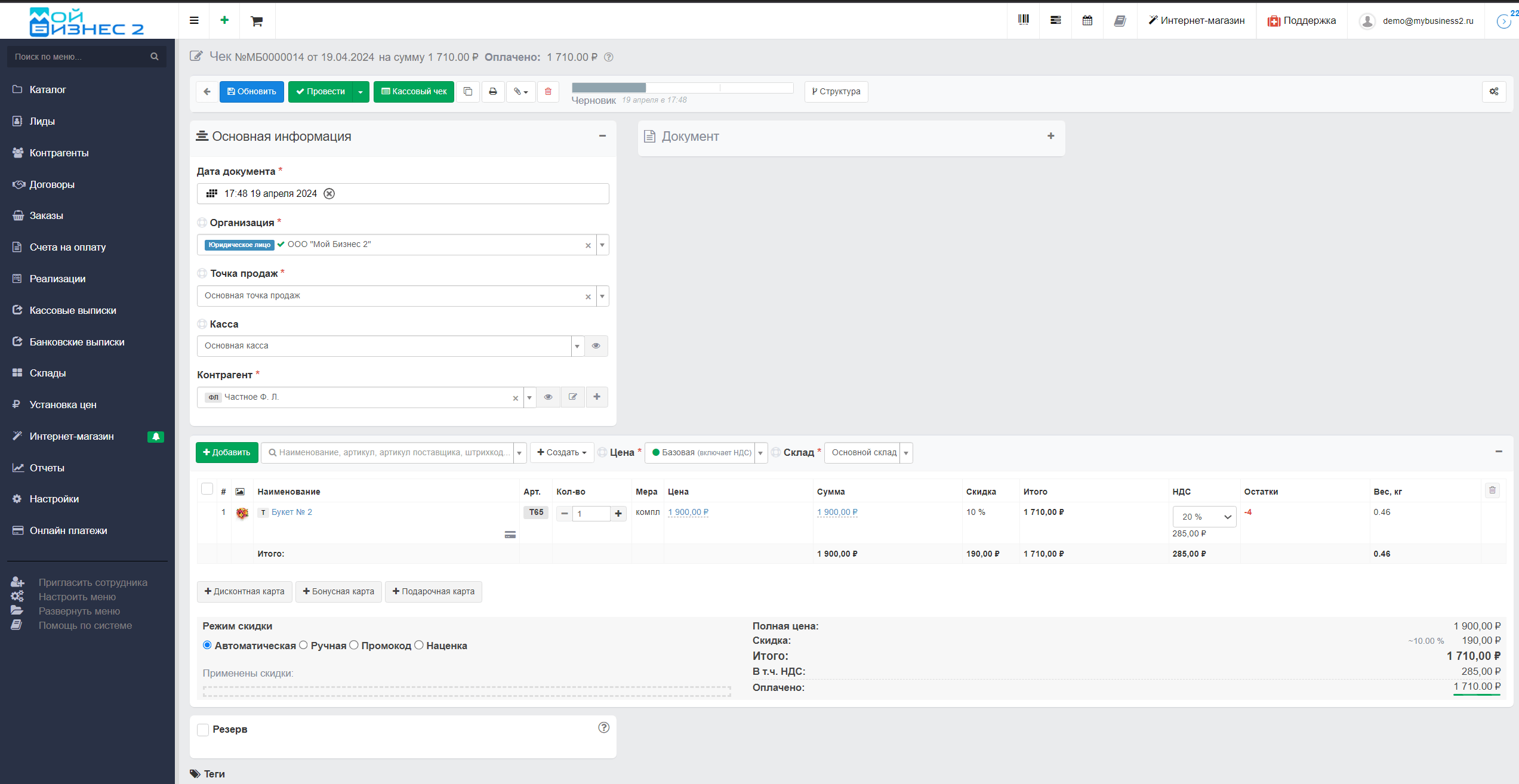Expand the Провести button dropdown arrow
Image resolution: width=1519 pixels, height=784 pixels.
point(361,92)
